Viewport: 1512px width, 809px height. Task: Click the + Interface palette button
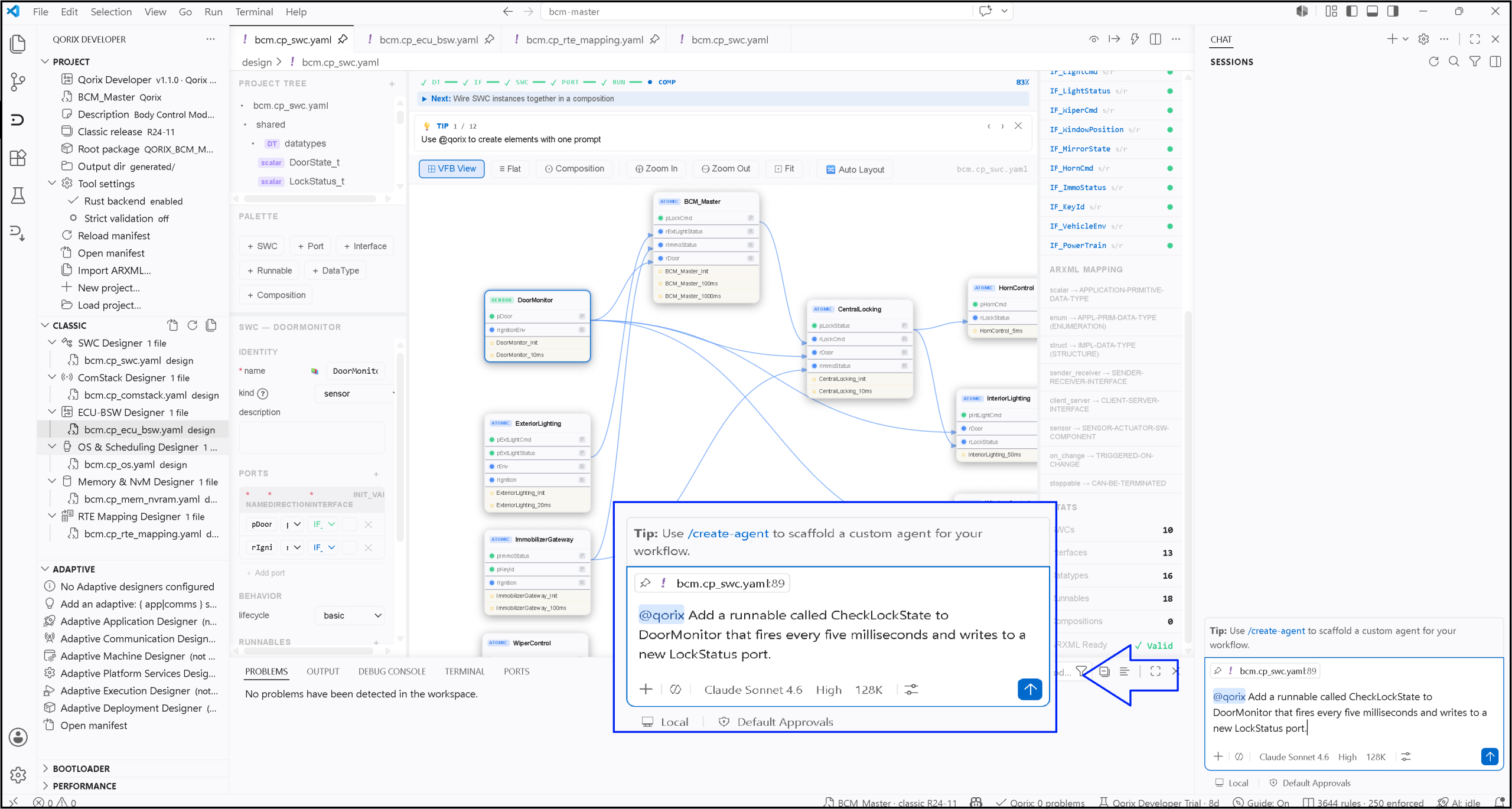coord(365,246)
